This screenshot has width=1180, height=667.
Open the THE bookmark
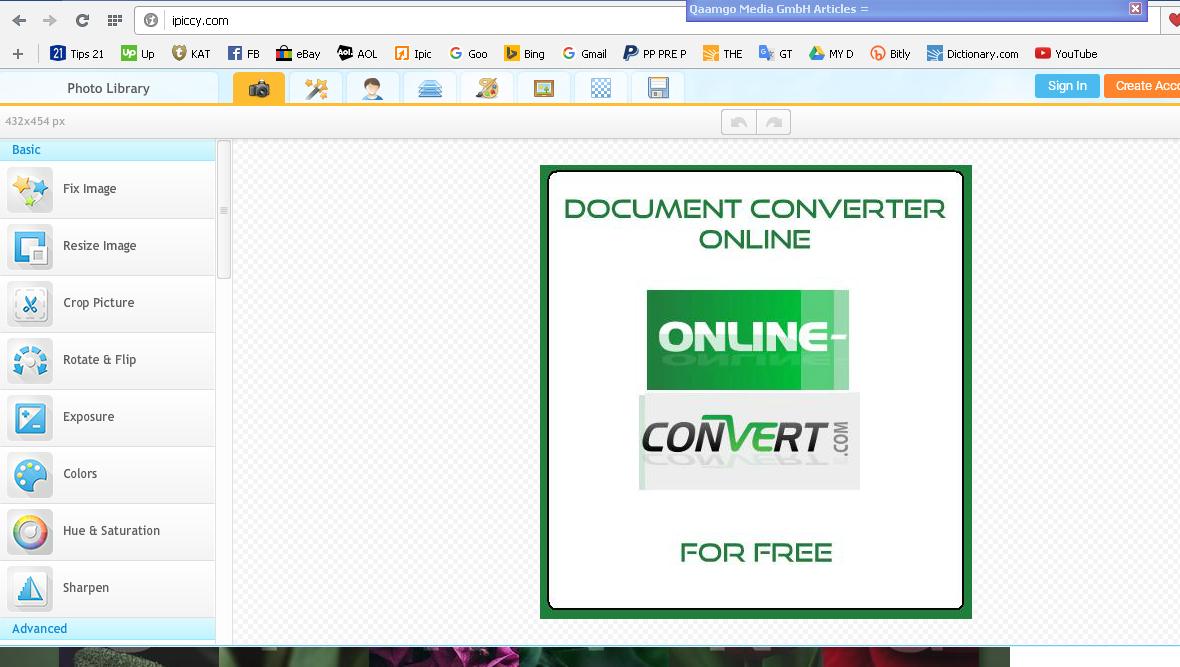722,53
